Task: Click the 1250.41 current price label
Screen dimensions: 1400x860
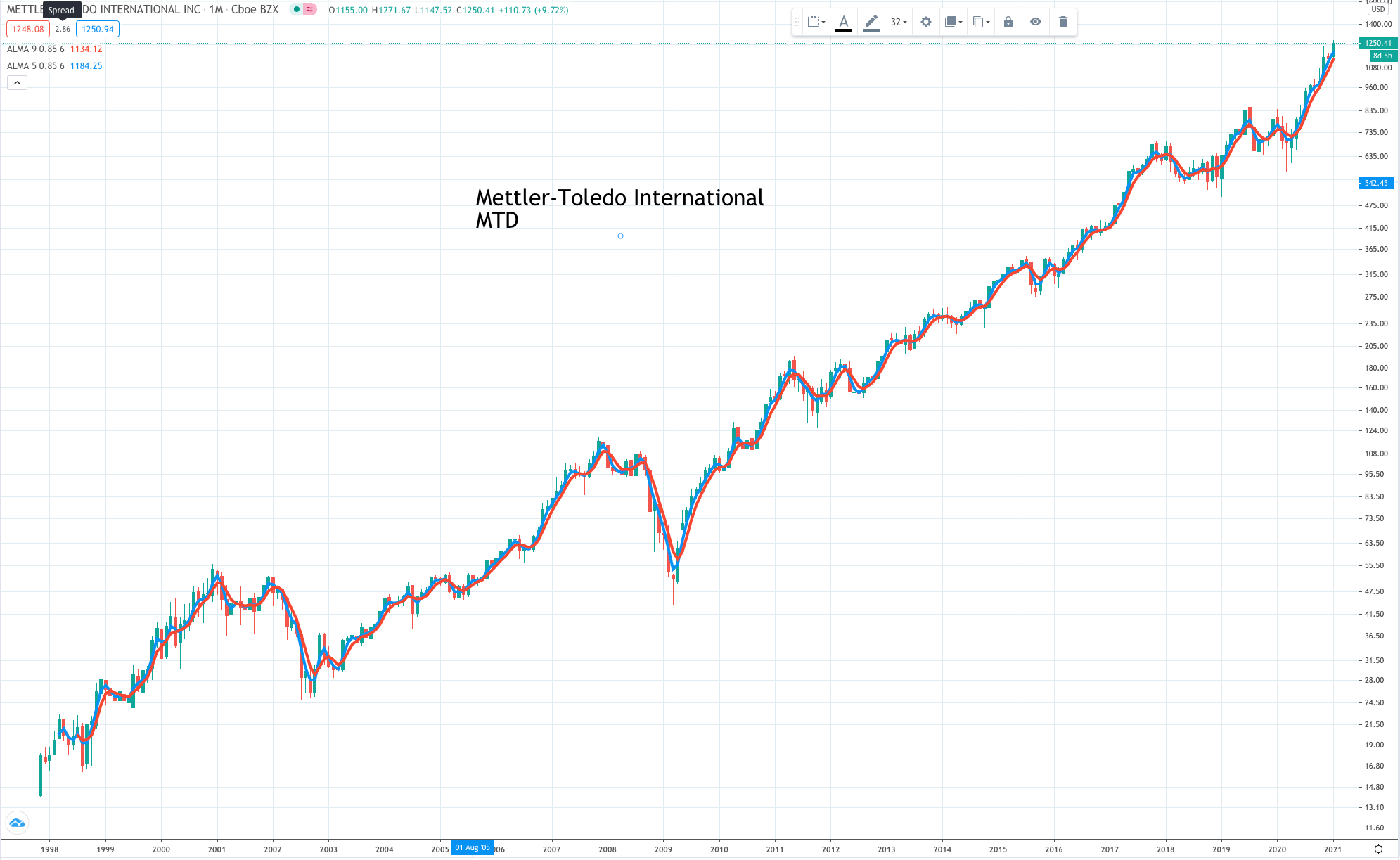Action: [x=1378, y=43]
